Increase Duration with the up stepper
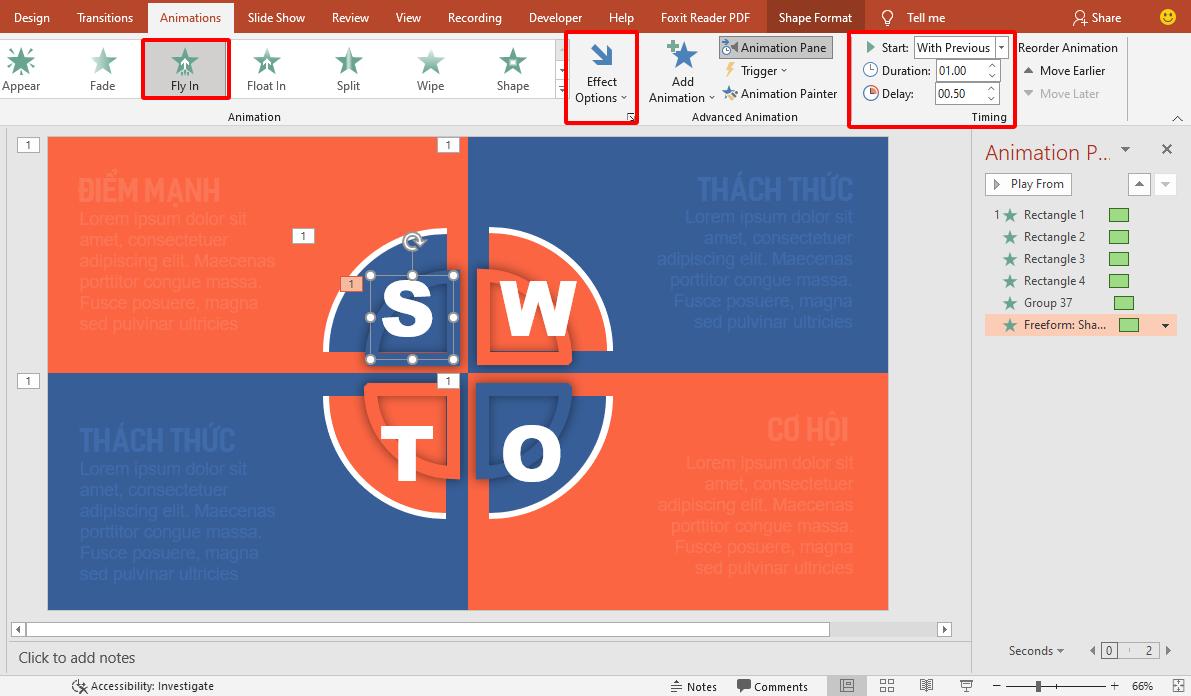 990,64
